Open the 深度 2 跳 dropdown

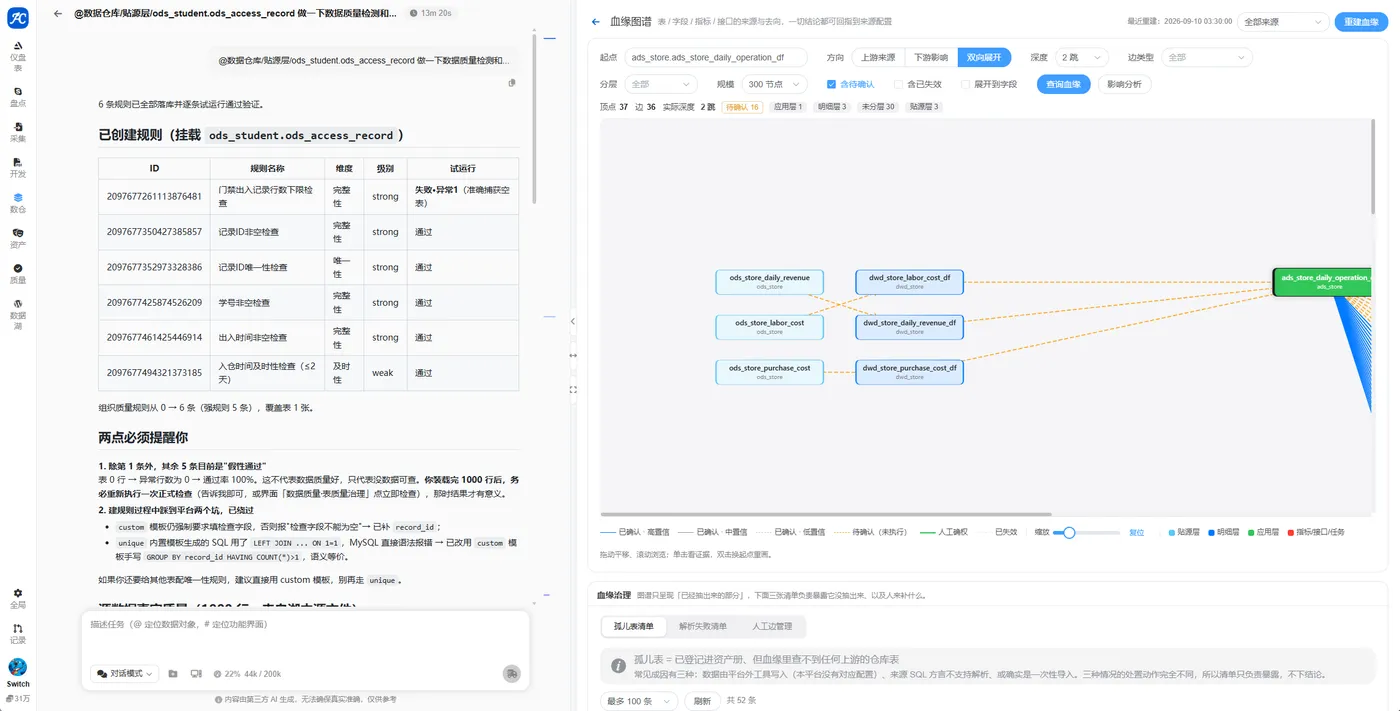coord(1081,57)
